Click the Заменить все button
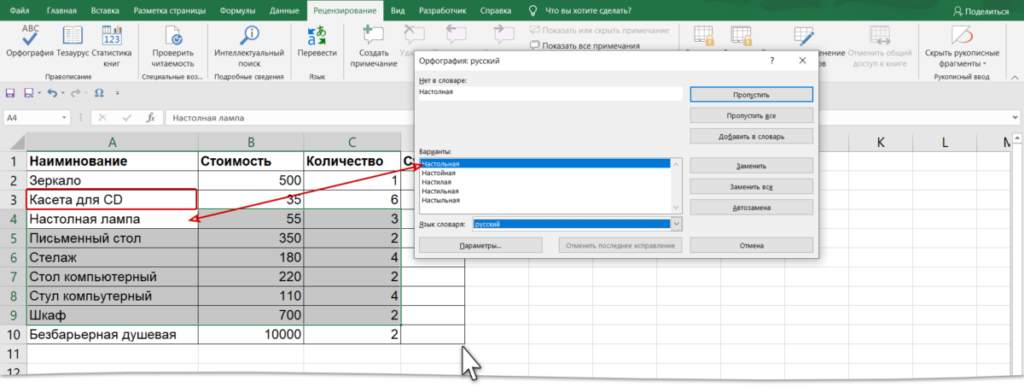This screenshot has width=1024, height=387. (751, 187)
